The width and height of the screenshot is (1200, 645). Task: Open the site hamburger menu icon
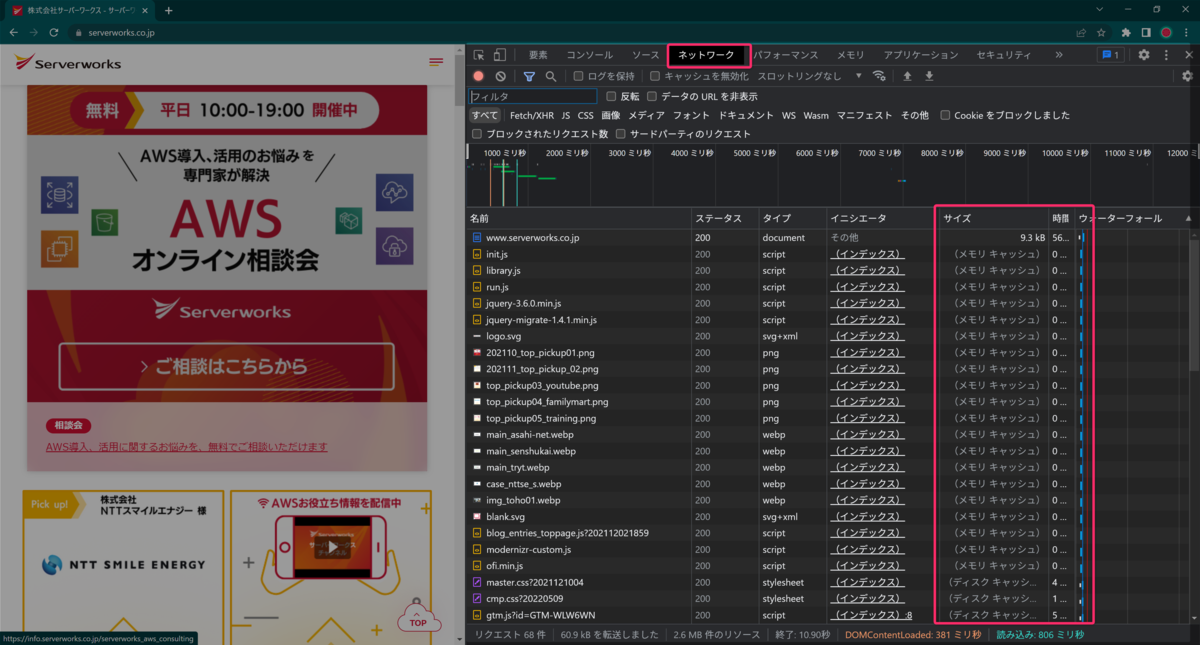coord(436,63)
